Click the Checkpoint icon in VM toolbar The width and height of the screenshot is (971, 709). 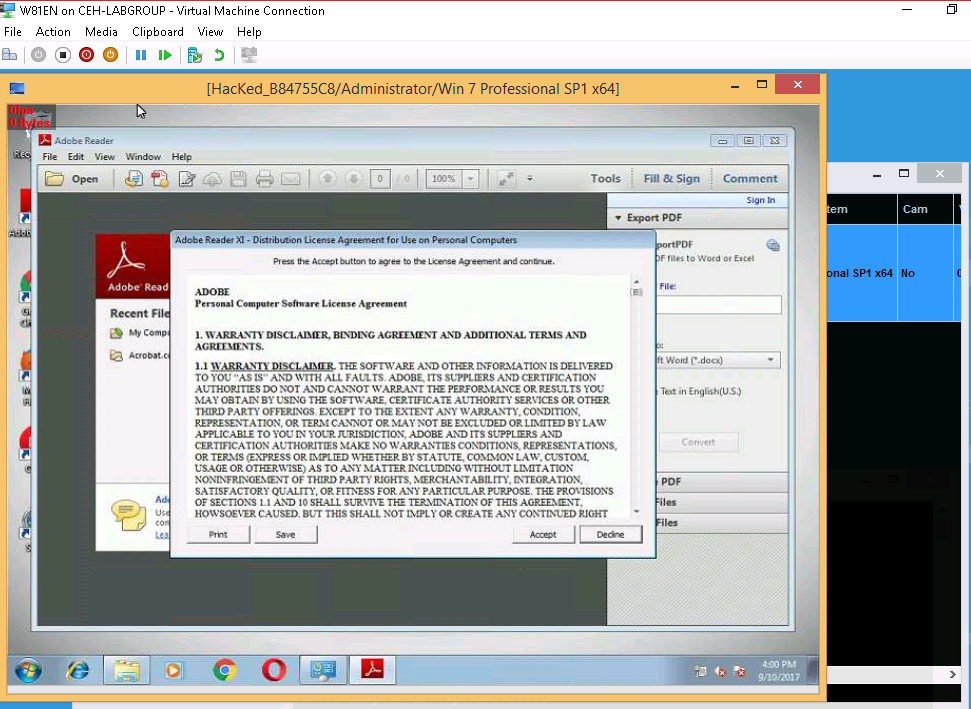pyautogui.click(x=194, y=55)
